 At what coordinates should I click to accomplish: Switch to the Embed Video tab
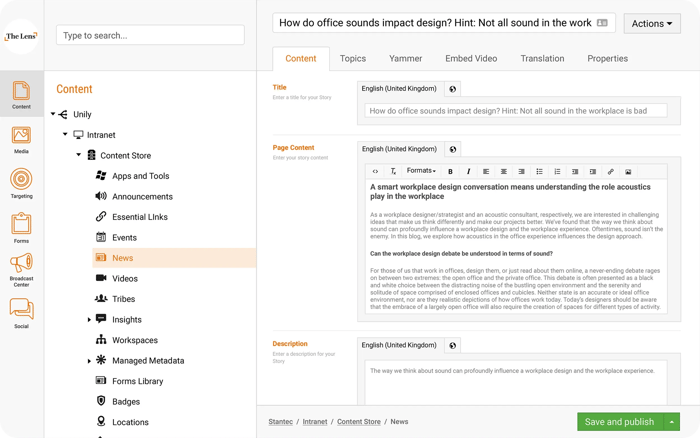[471, 59]
